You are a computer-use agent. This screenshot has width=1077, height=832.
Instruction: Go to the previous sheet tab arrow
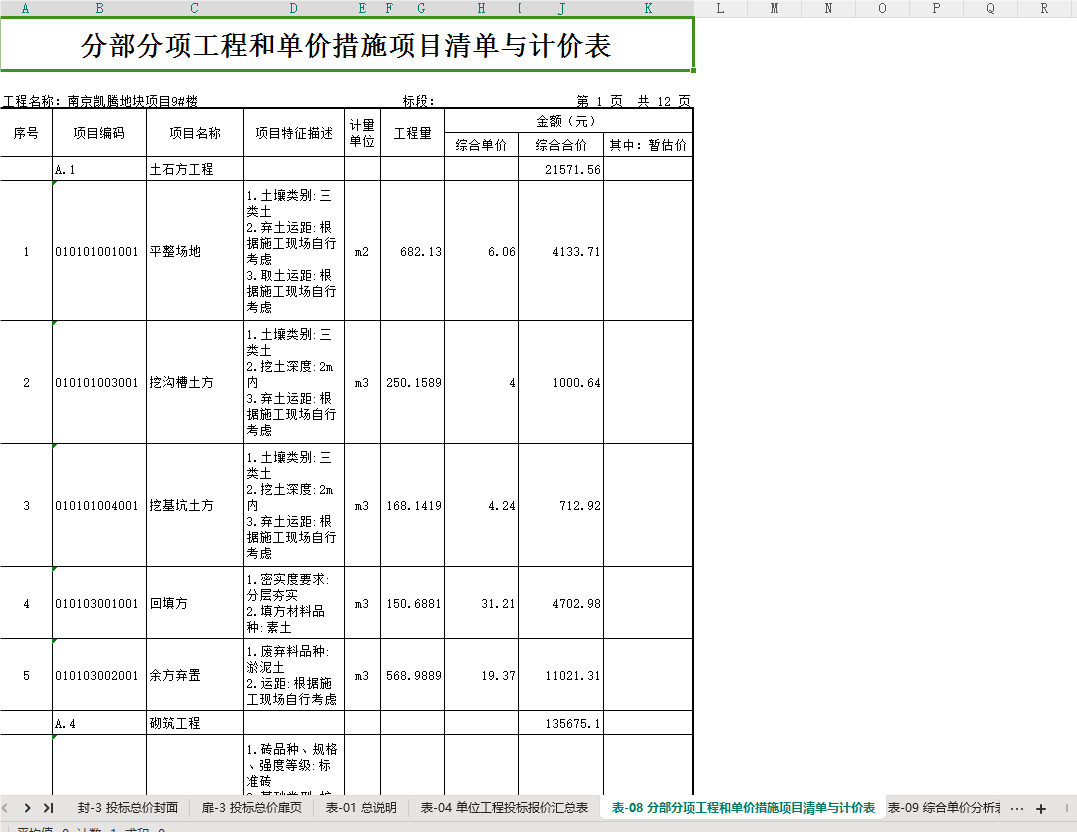(x=5, y=808)
